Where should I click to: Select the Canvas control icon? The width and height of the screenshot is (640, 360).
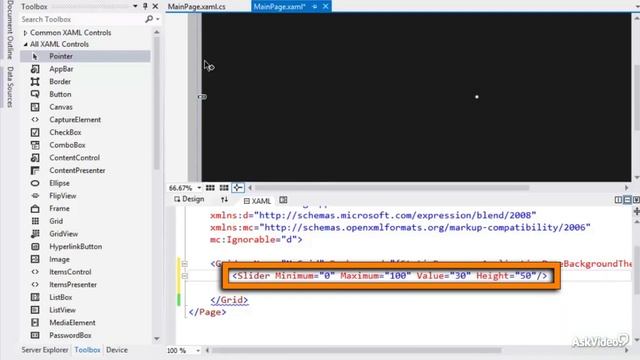(x=35, y=107)
